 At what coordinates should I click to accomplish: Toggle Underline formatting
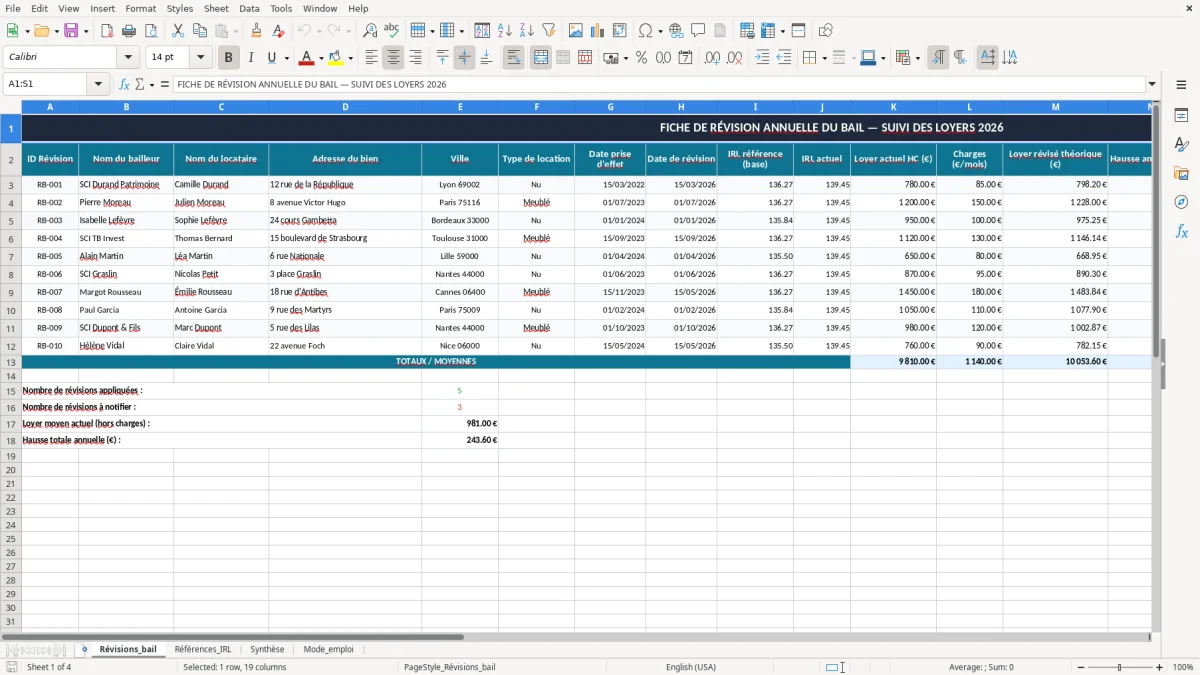[x=271, y=58]
